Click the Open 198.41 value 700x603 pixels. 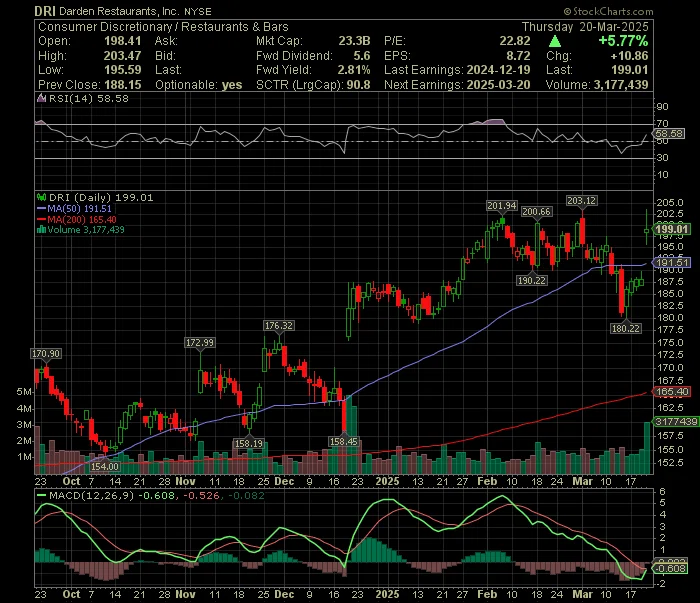(x=122, y=41)
